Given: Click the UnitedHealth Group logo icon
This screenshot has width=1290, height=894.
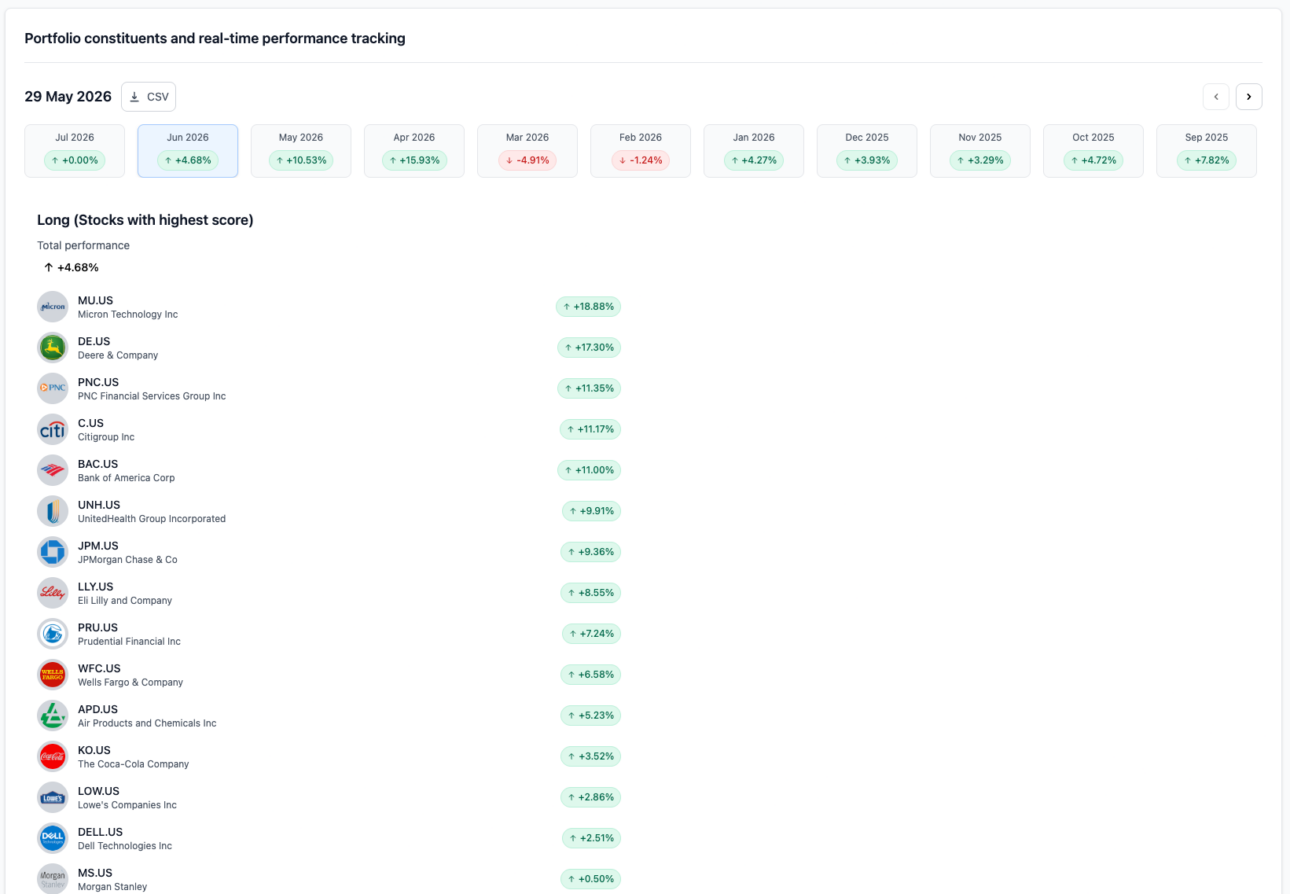Looking at the screenshot, I should point(52,511).
